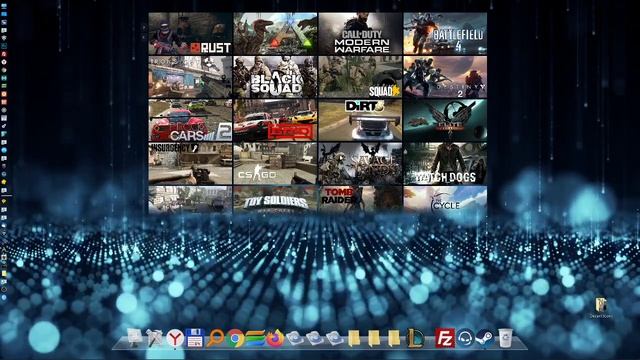Open TeamSpeak headset icon in the dock
The height and width of the screenshot is (360, 640).
click(x=465, y=338)
